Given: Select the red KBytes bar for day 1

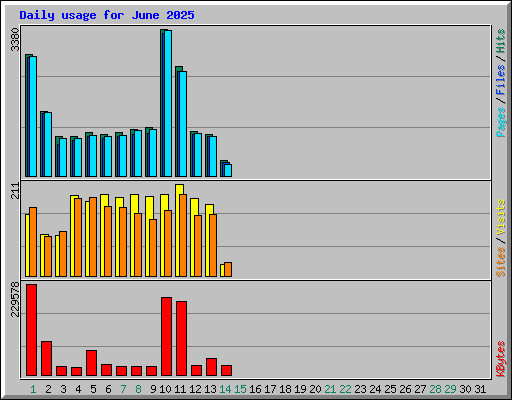Looking at the screenshot, I should pos(31,330).
